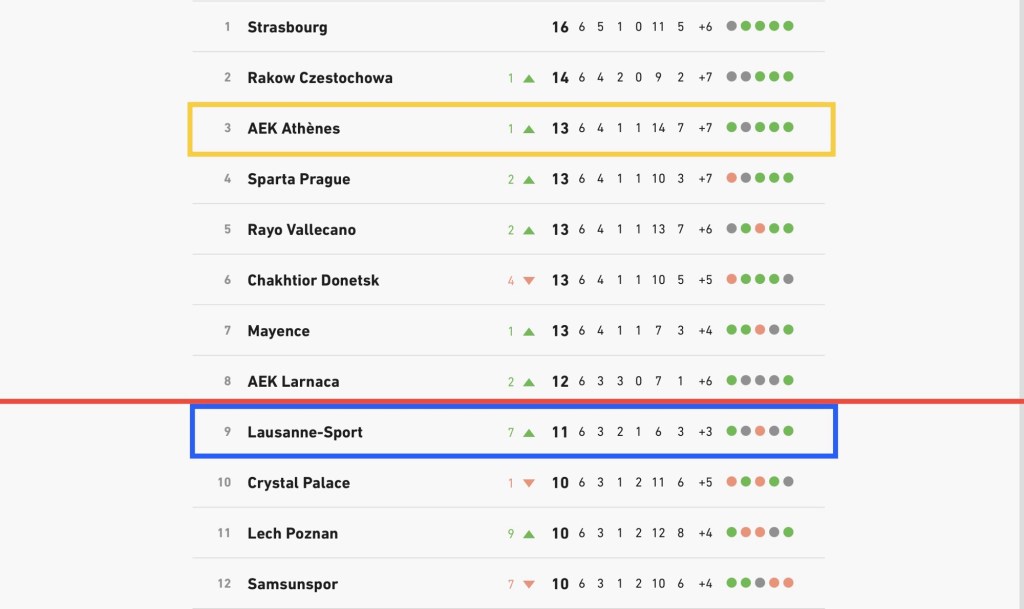Click Samsunspor's red down trend arrow
This screenshot has height=609, width=1024.
point(529,585)
